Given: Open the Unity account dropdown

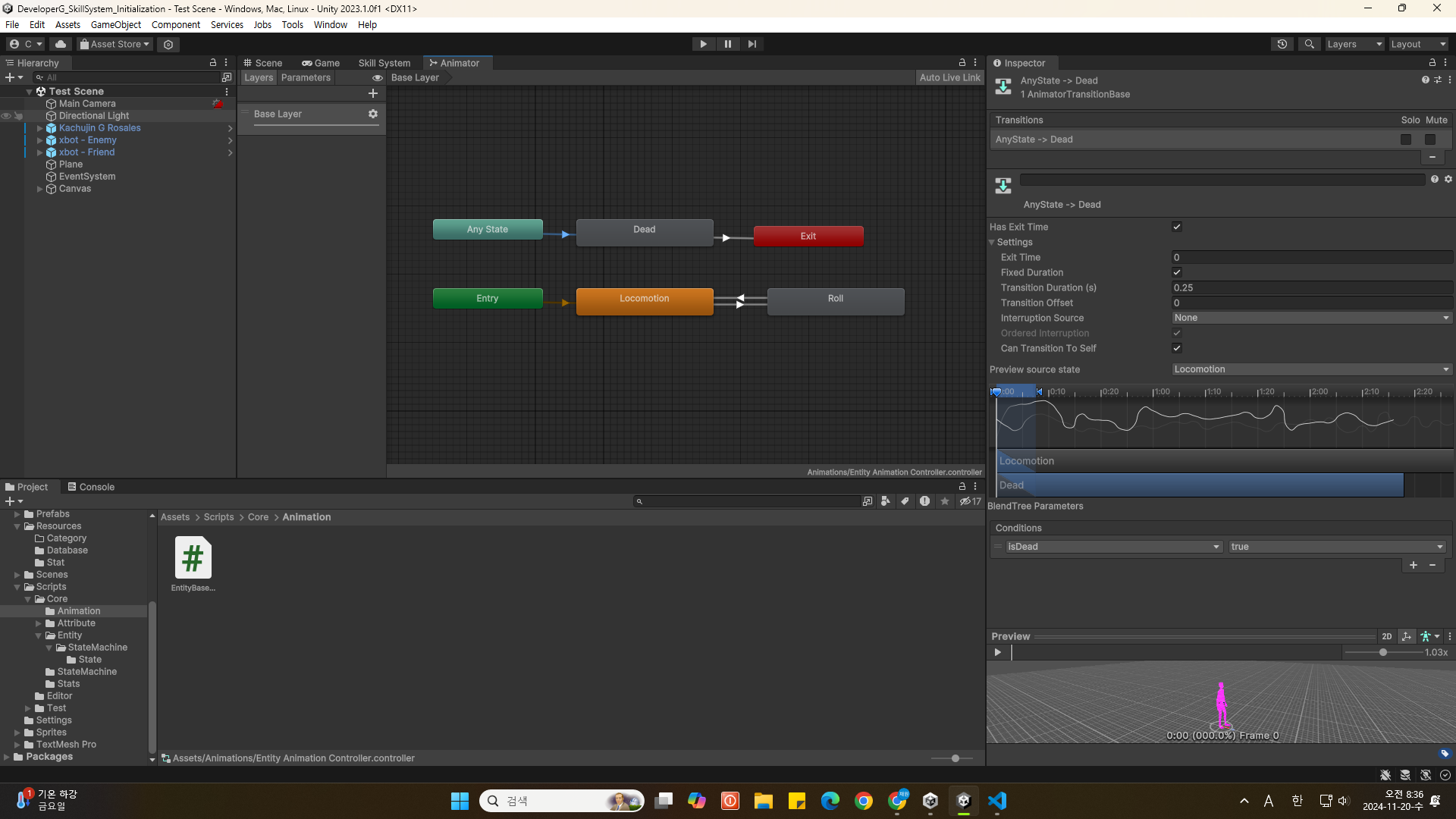Looking at the screenshot, I should (26, 44).
